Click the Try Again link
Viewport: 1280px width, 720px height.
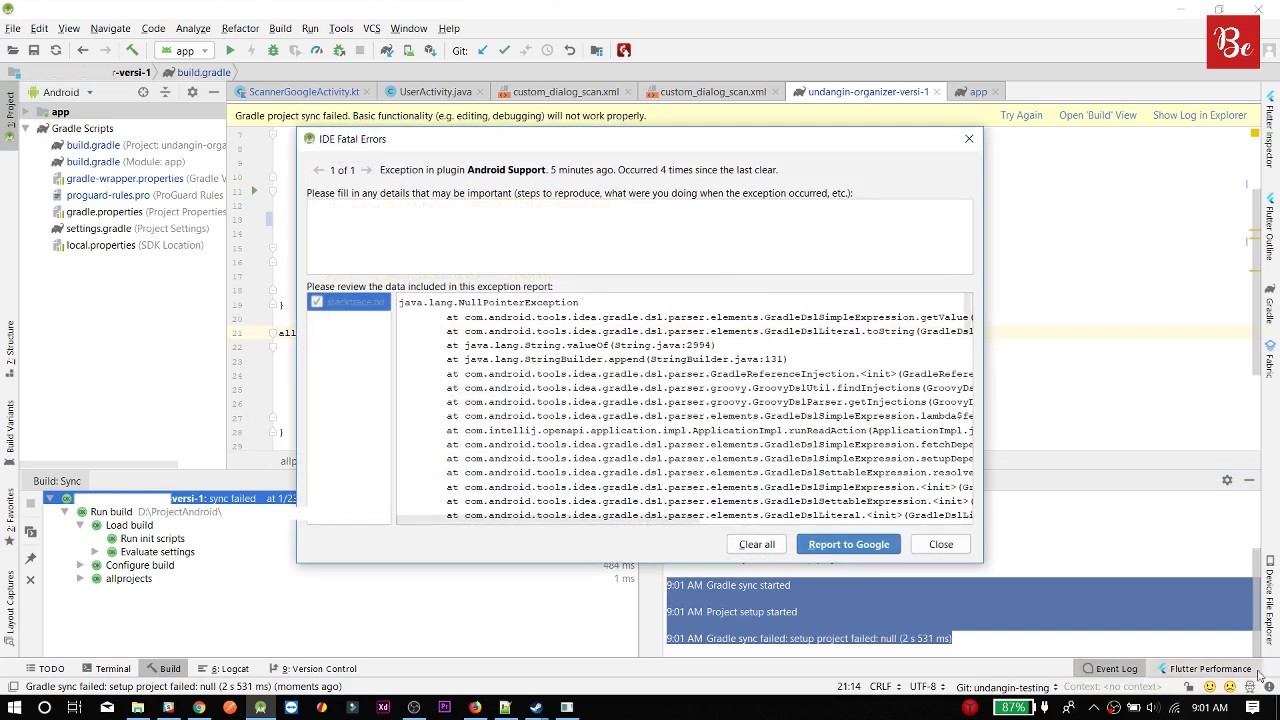click(x=1021, y=115)
